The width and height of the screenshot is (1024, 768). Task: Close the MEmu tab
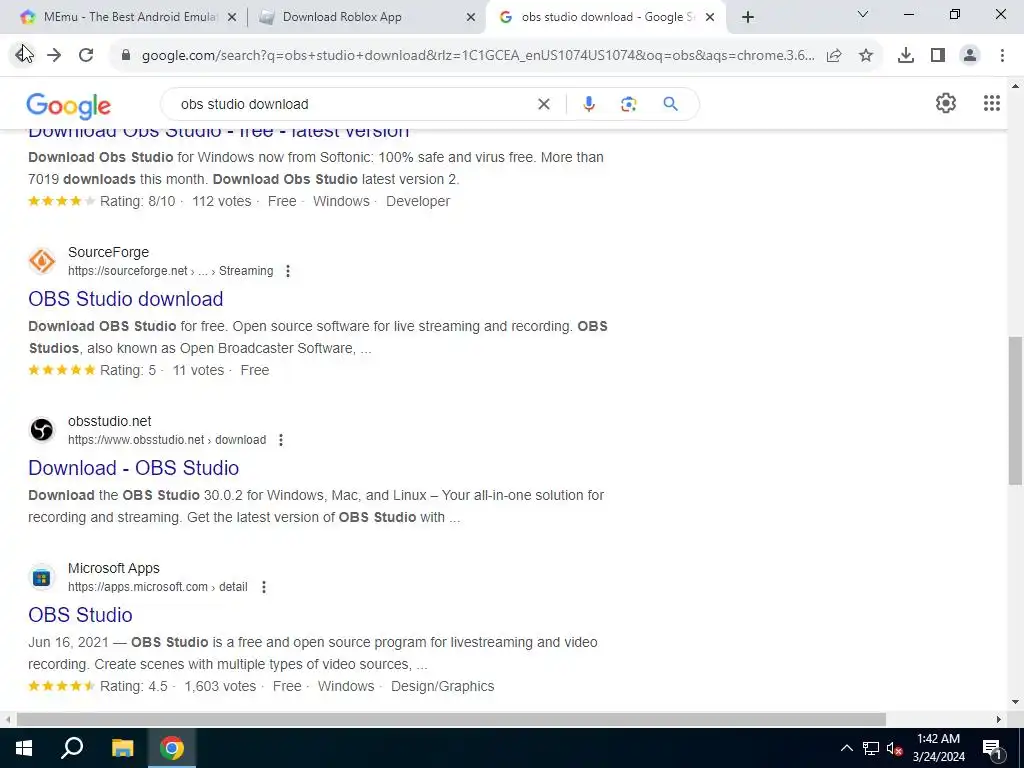(232, 18)
